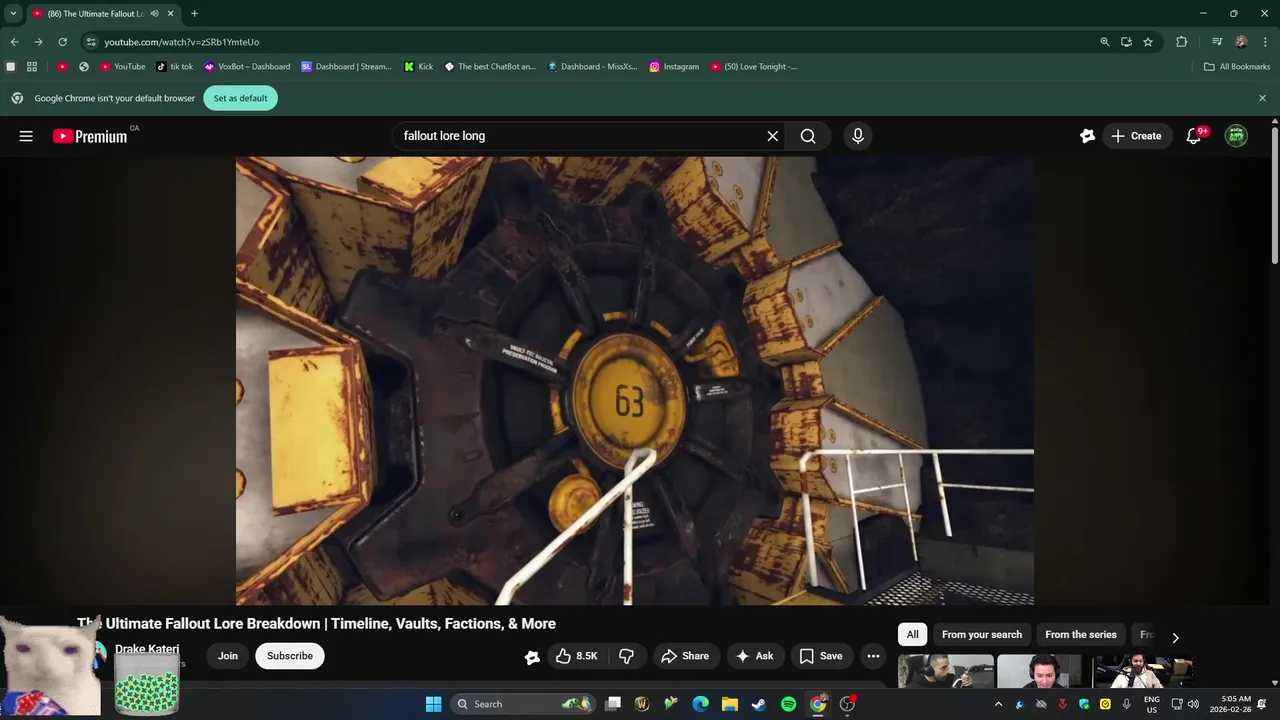The image size is (1280, 720).
Task: Dismiss the default browser notice
Action: point(1262,98)
